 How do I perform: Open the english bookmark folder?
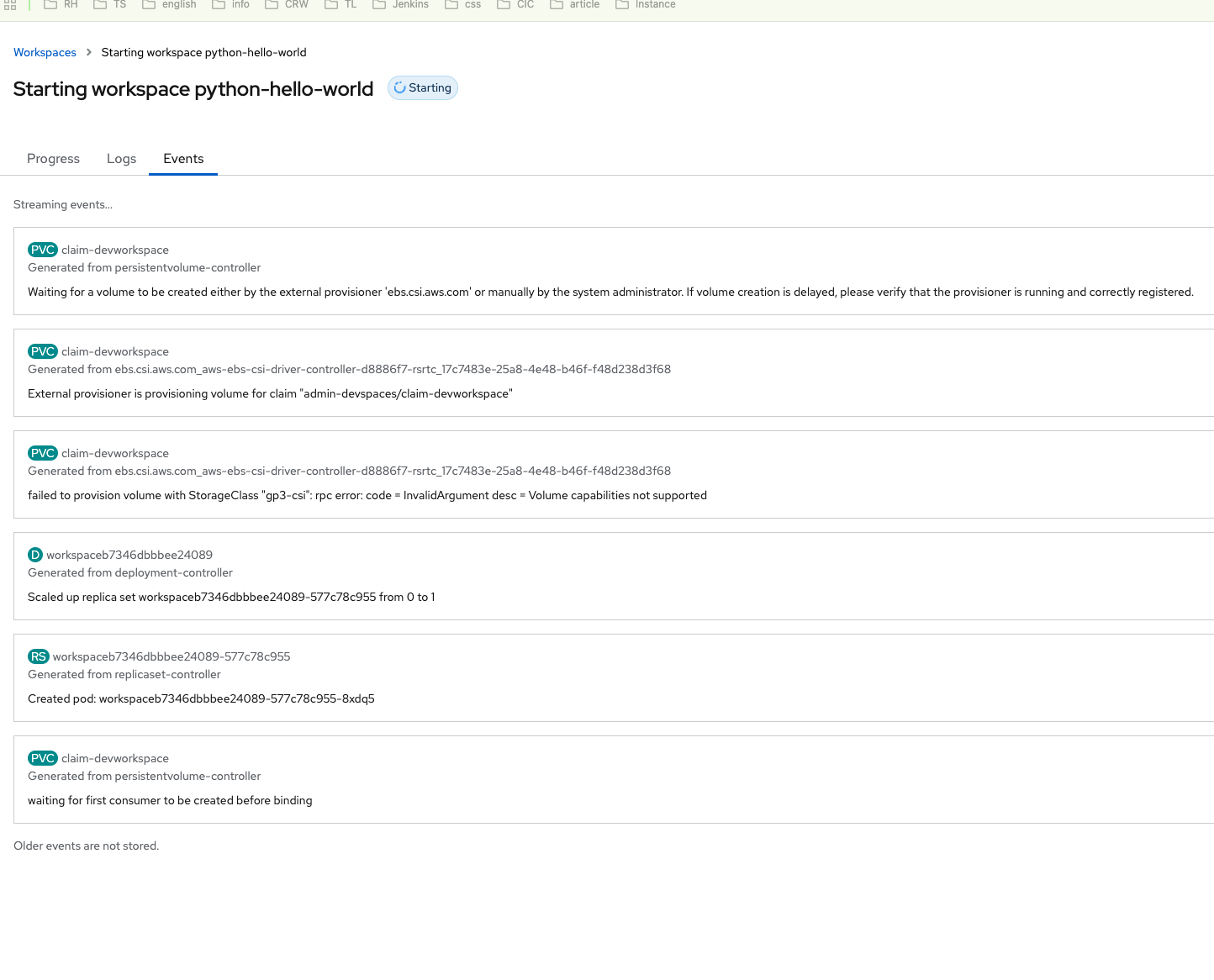click(x=169, y=5)
